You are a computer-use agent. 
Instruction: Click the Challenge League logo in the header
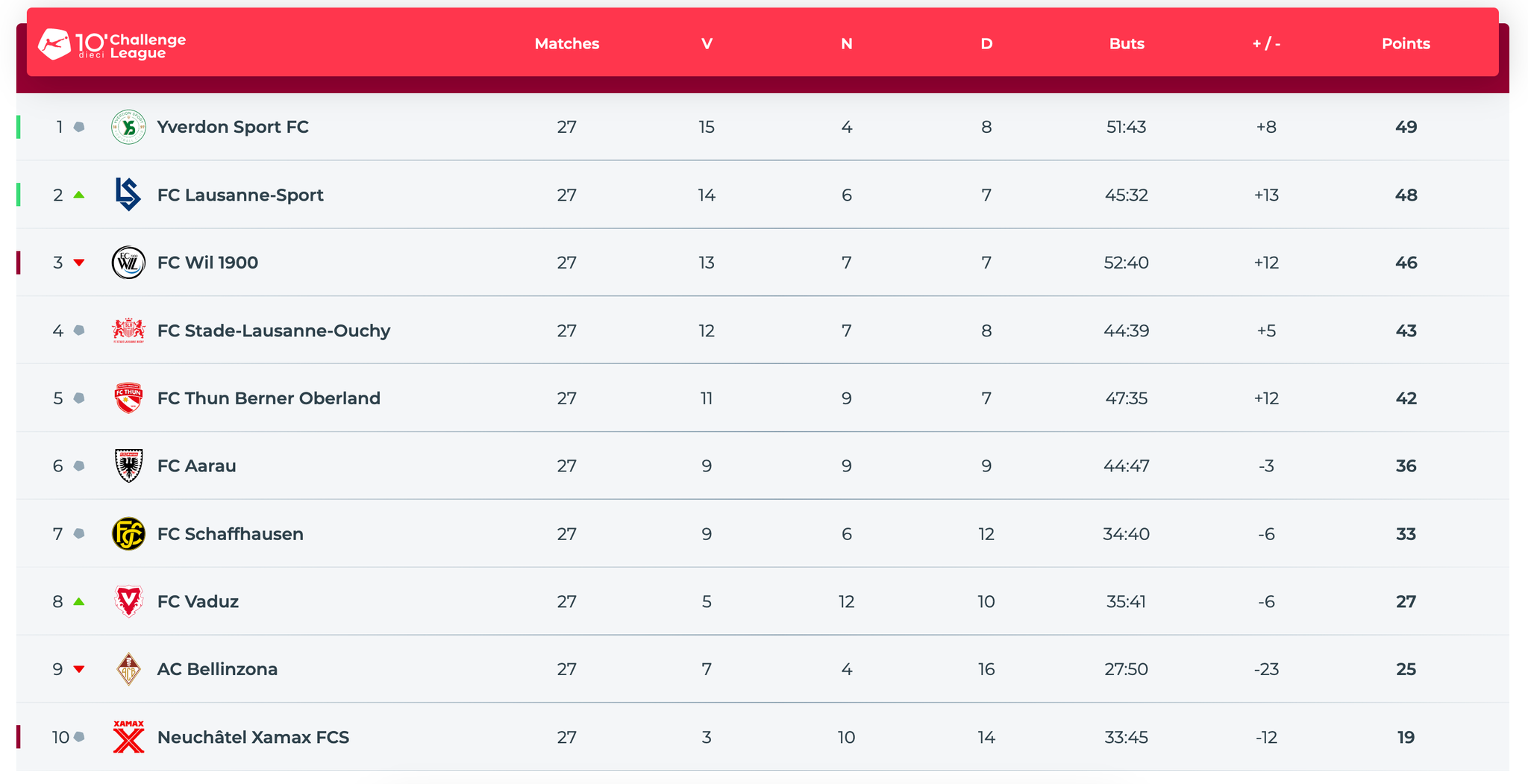click(x=112, y=45)
